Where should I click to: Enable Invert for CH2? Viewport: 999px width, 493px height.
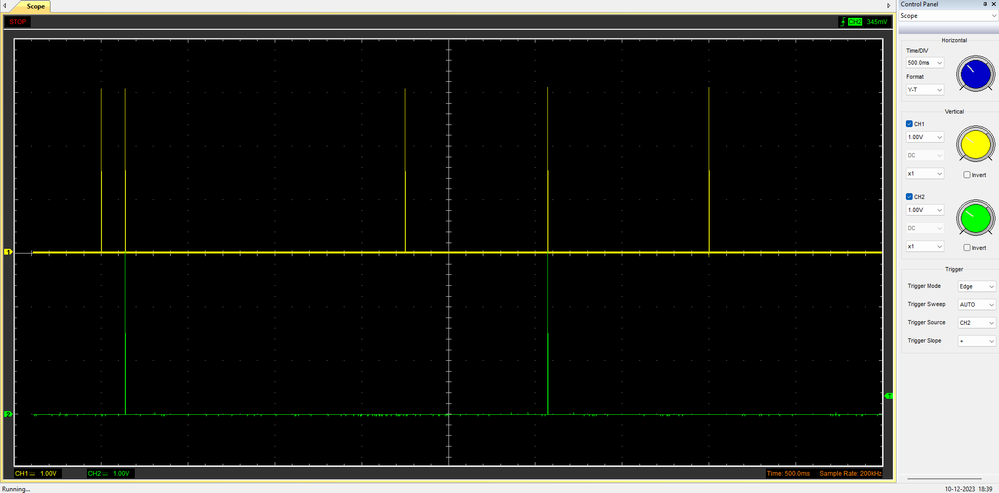[x=967, y=247]
